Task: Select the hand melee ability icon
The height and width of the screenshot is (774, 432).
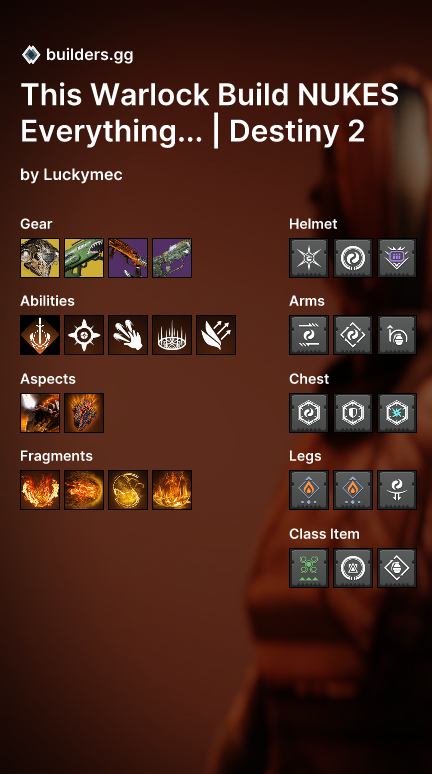Action: click(128, 335)
